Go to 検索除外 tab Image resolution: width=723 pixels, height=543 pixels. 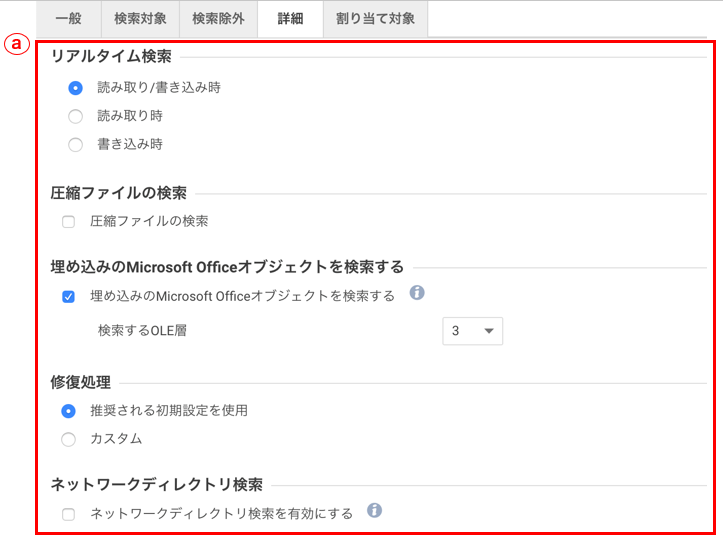pos(218,18)
